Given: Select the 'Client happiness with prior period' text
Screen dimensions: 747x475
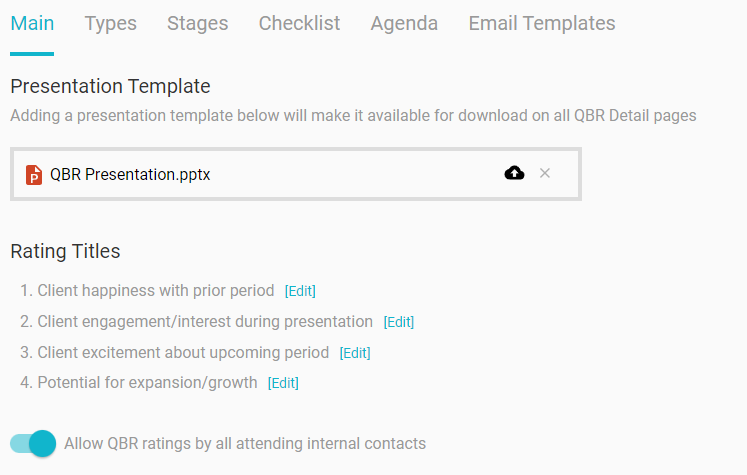Looking at the screenshot, I should click(x=155, y=291).
